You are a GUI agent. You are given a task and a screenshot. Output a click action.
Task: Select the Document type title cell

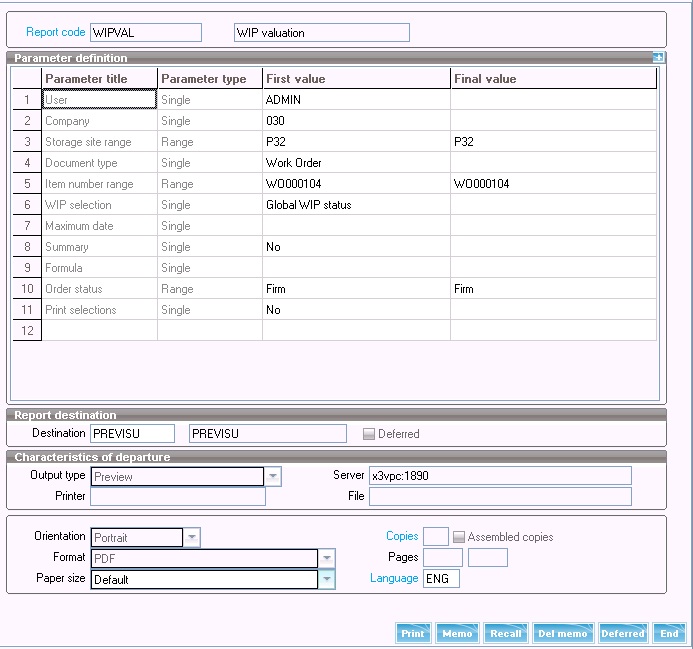(x=99, y=163)
